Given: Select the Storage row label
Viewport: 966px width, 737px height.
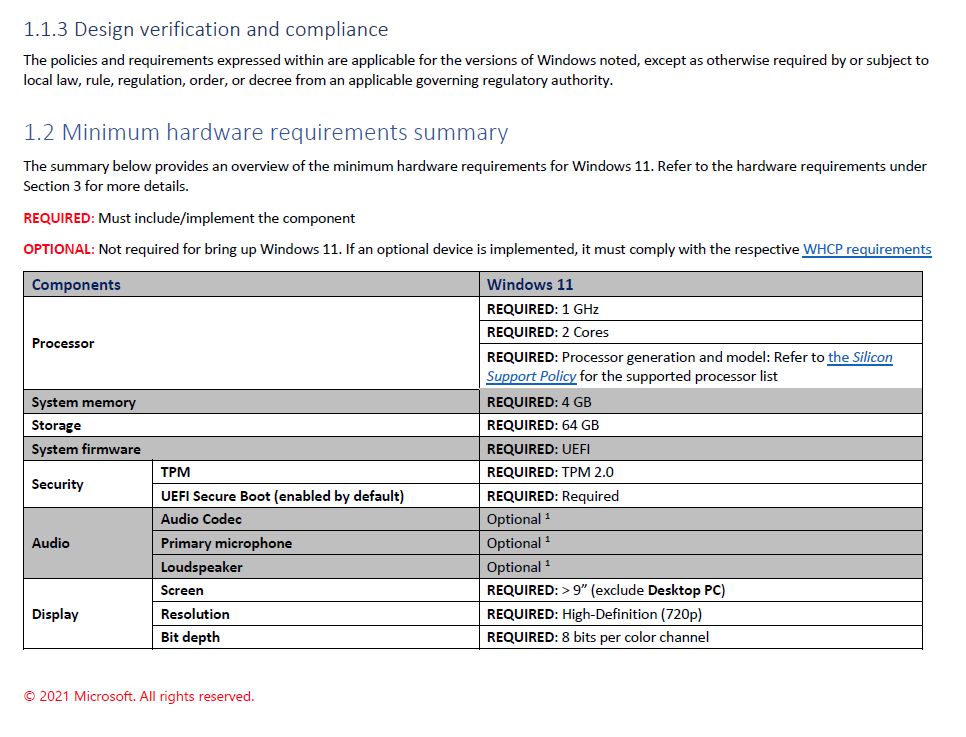Looking at the screenshot, I should [251, 425].
